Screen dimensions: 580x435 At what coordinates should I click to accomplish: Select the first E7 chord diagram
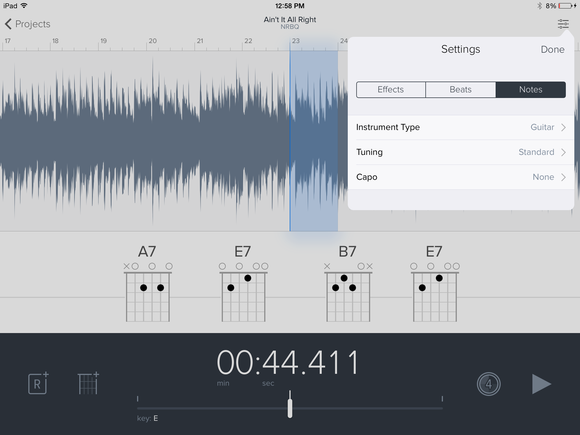click(x=243, y=284)
